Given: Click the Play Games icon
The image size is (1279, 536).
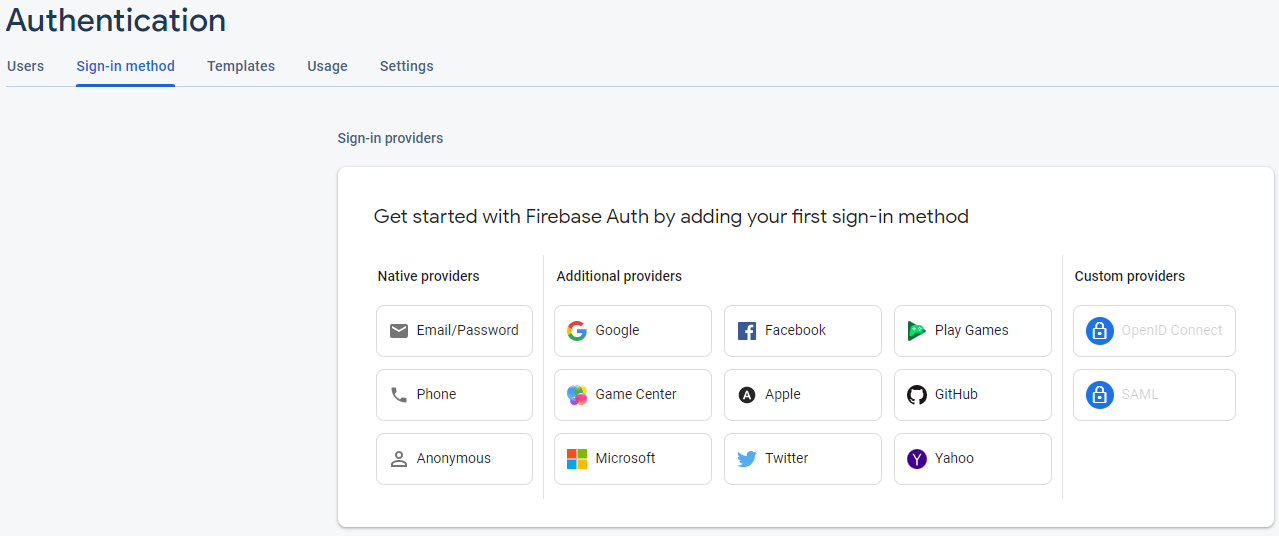Looking at the screenshot, I should coord(916,331).
